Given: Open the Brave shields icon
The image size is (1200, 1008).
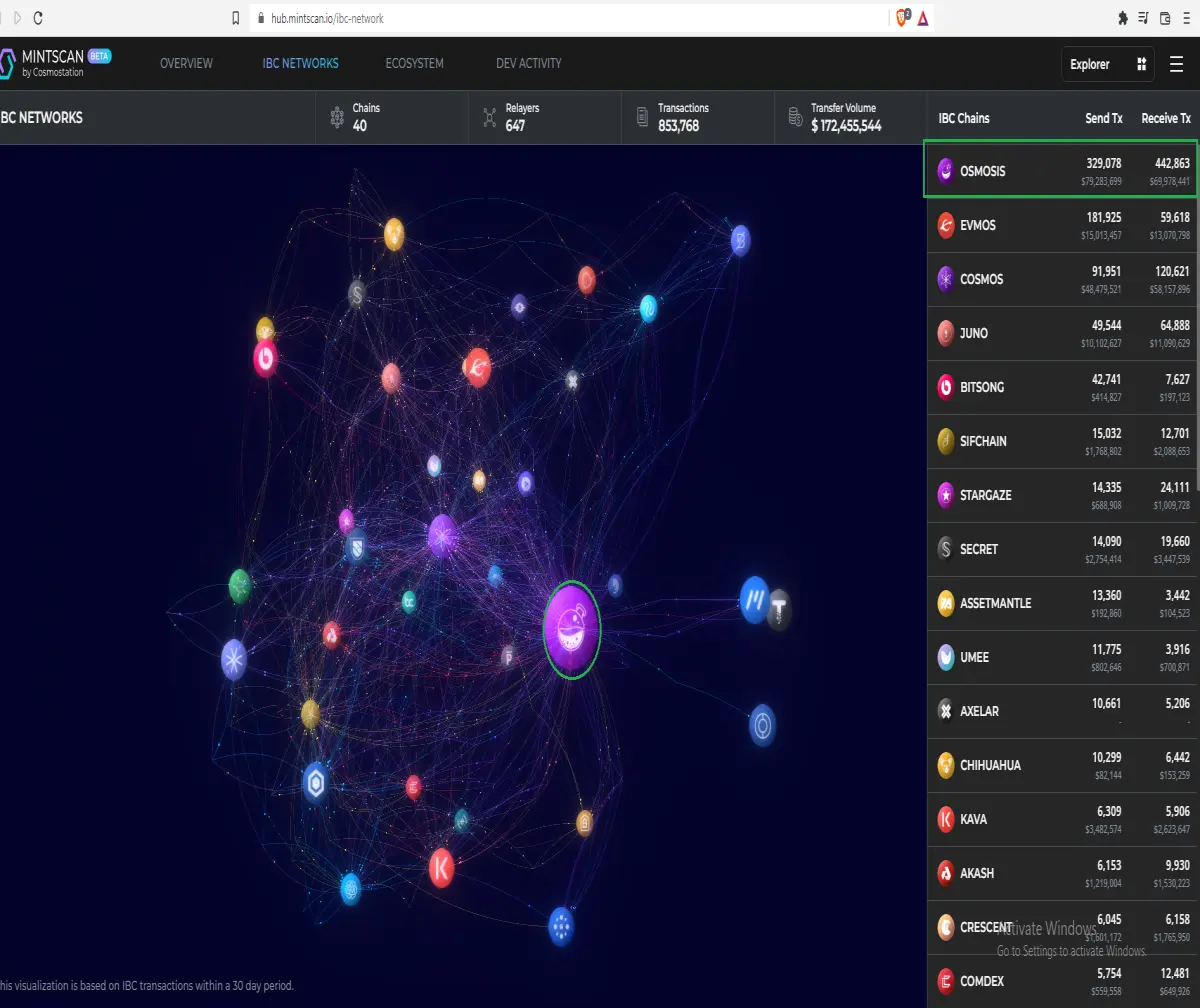Looking at the screenshot, I should (901, 18).
